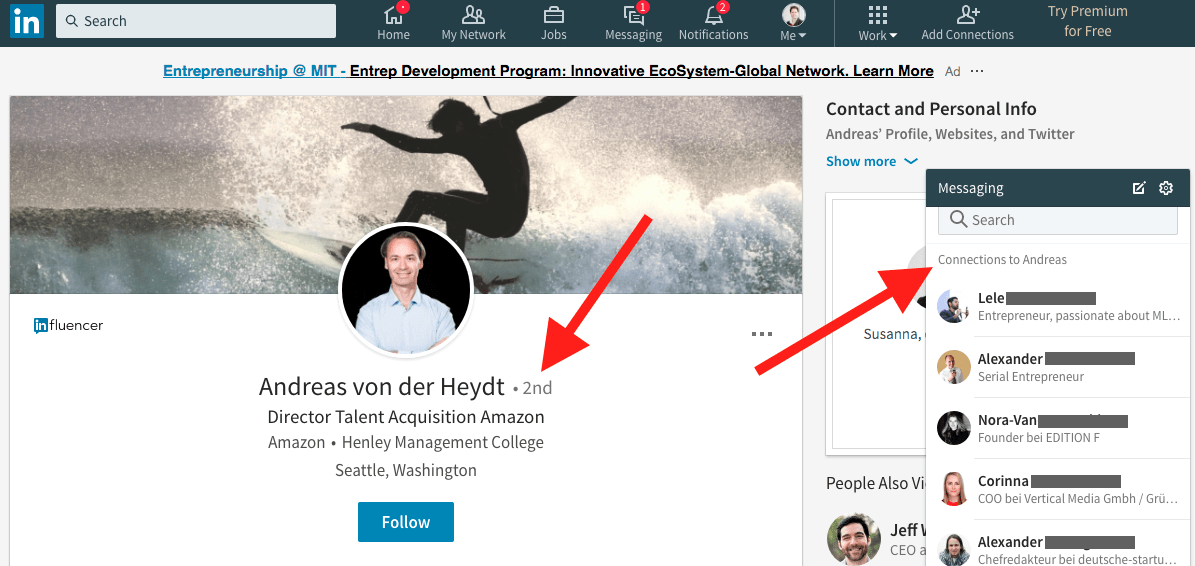1195x566 pixels.
Task: Expand the Me profile dropdown
Action: (x=793, y=23)
